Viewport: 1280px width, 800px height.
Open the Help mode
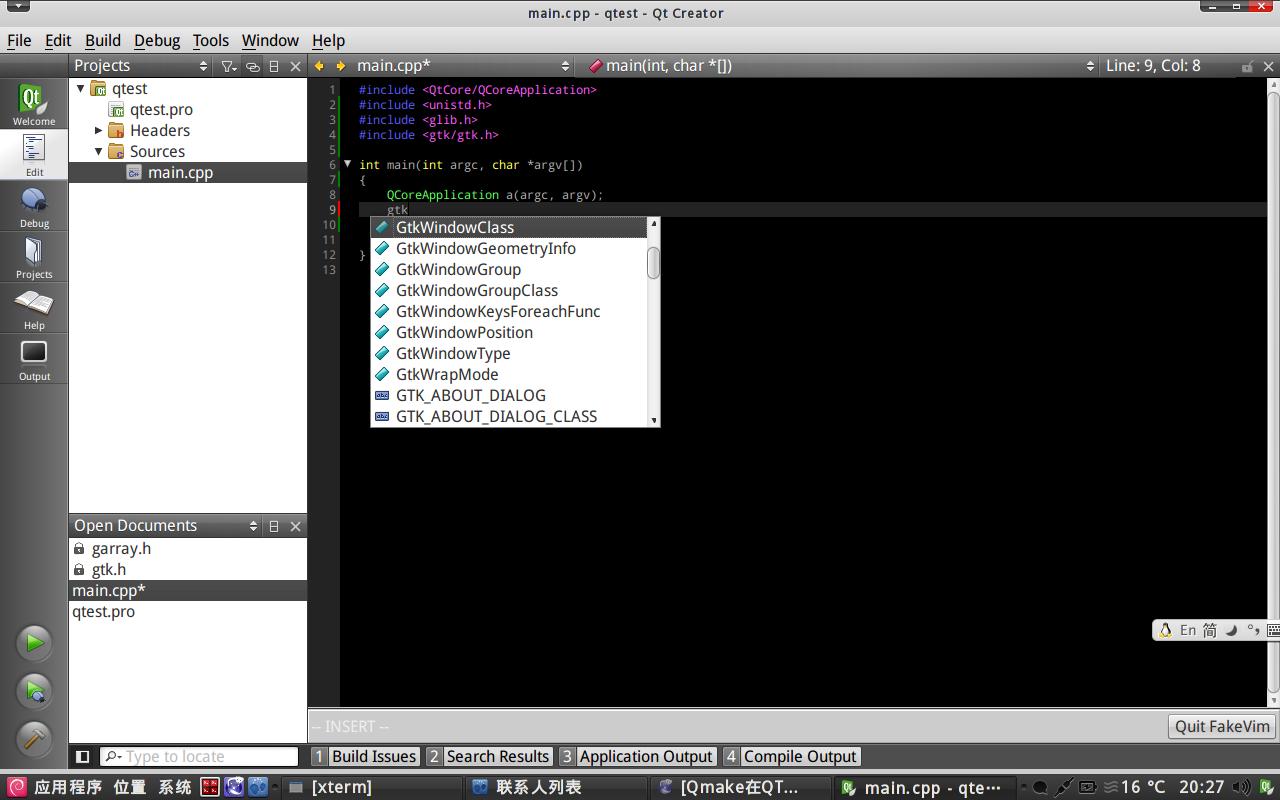click(34, 308)
